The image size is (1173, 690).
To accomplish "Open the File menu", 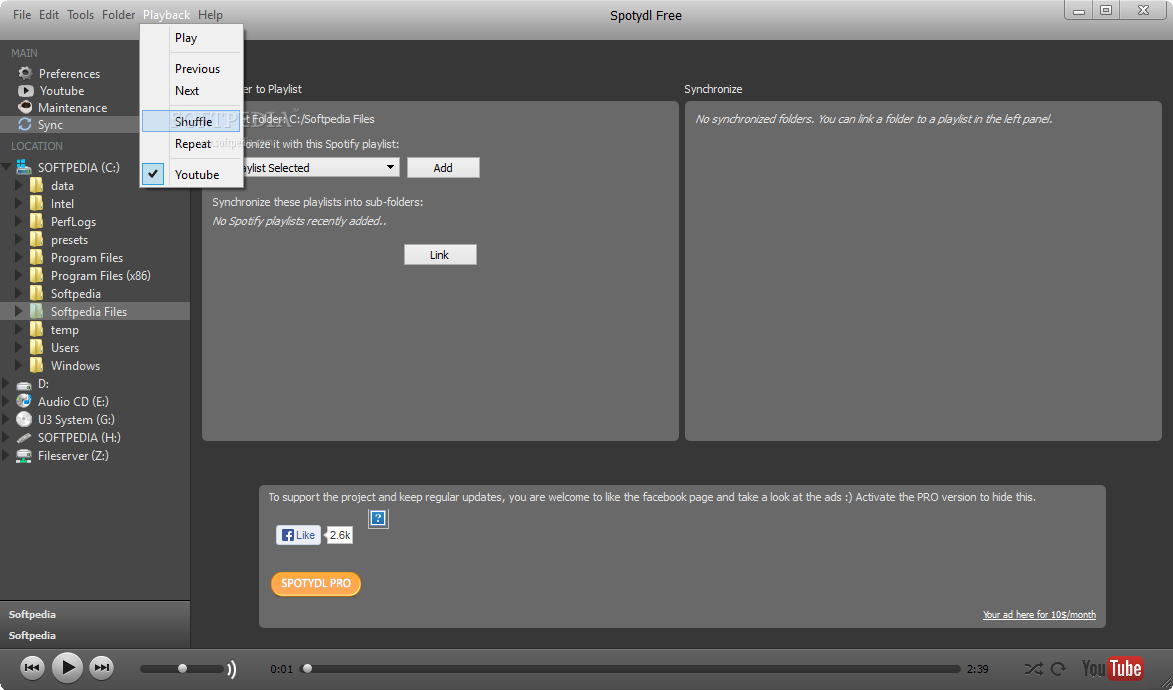I will pos(22,15).
